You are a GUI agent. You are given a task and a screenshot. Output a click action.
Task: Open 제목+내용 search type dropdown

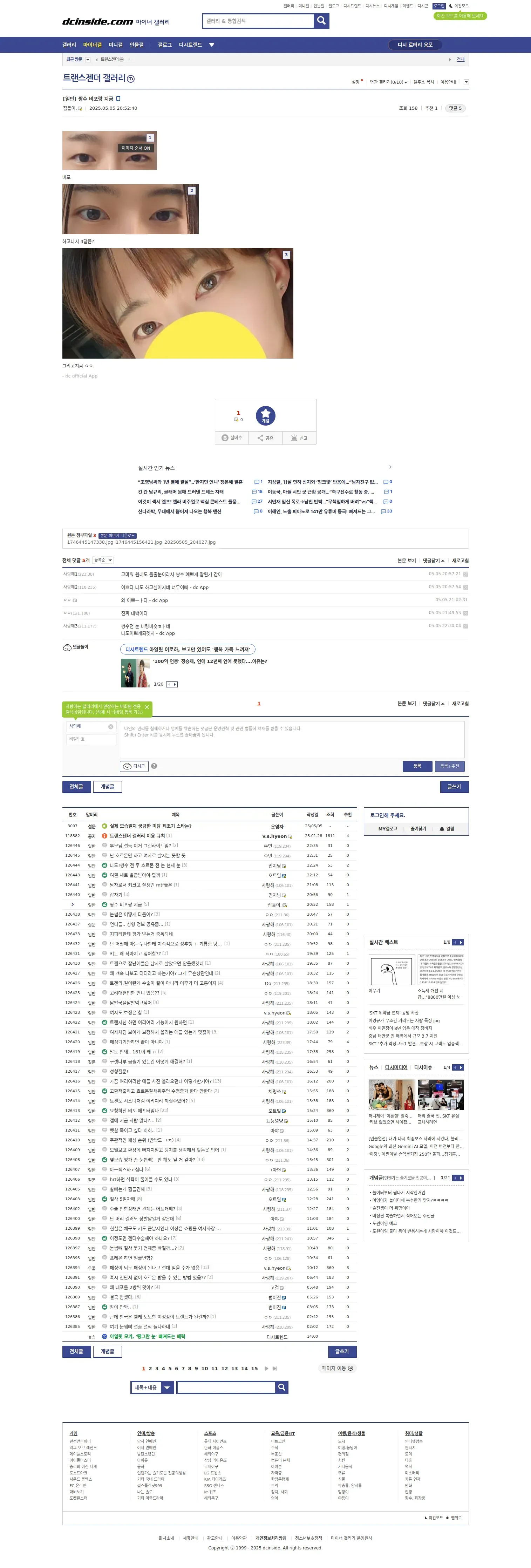point(153,1387)
